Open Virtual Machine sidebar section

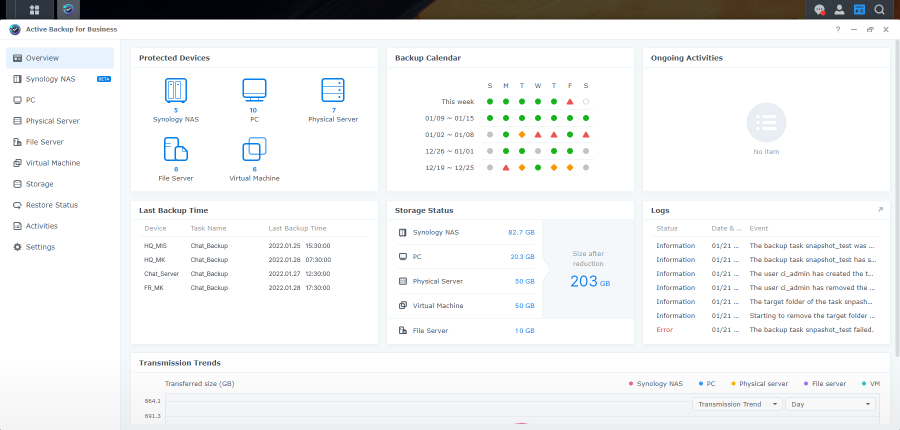click(x=60, y=163)
